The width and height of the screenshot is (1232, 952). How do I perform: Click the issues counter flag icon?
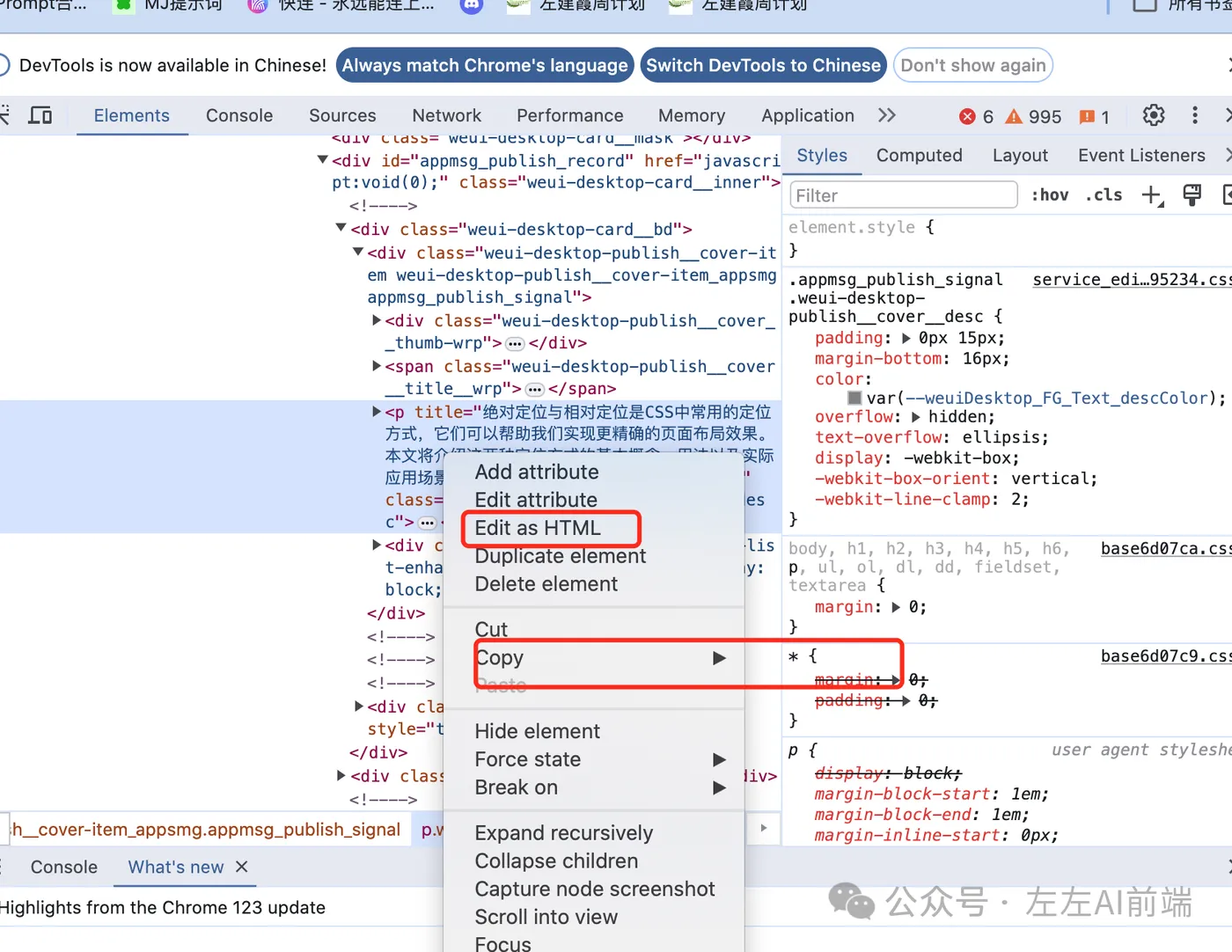pos(1087,116)
